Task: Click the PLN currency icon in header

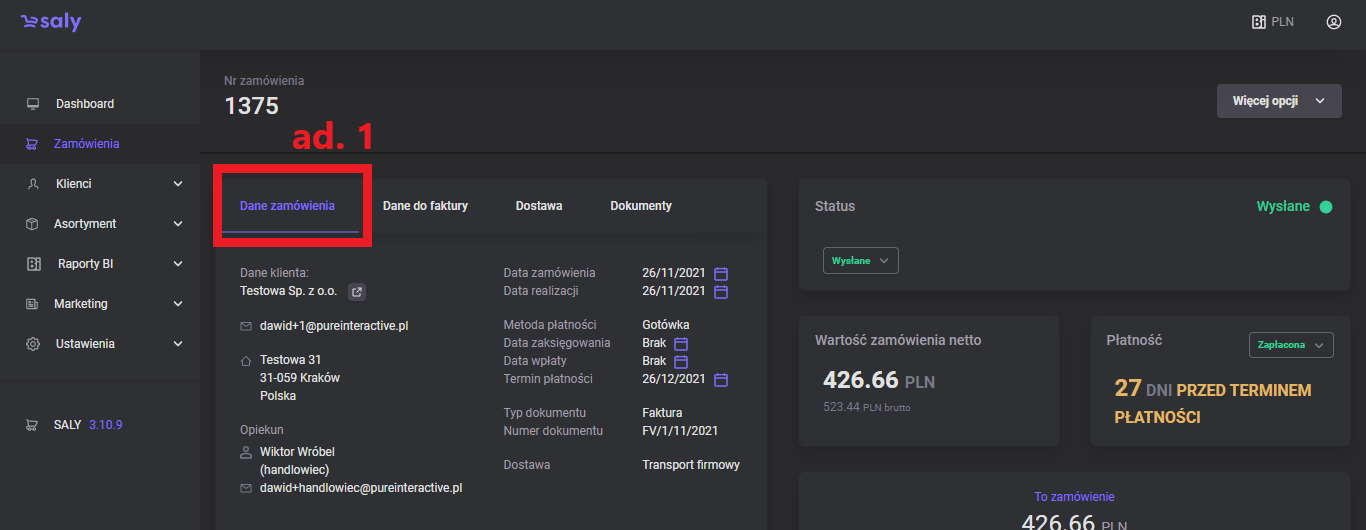Action: coord(1259,21)
